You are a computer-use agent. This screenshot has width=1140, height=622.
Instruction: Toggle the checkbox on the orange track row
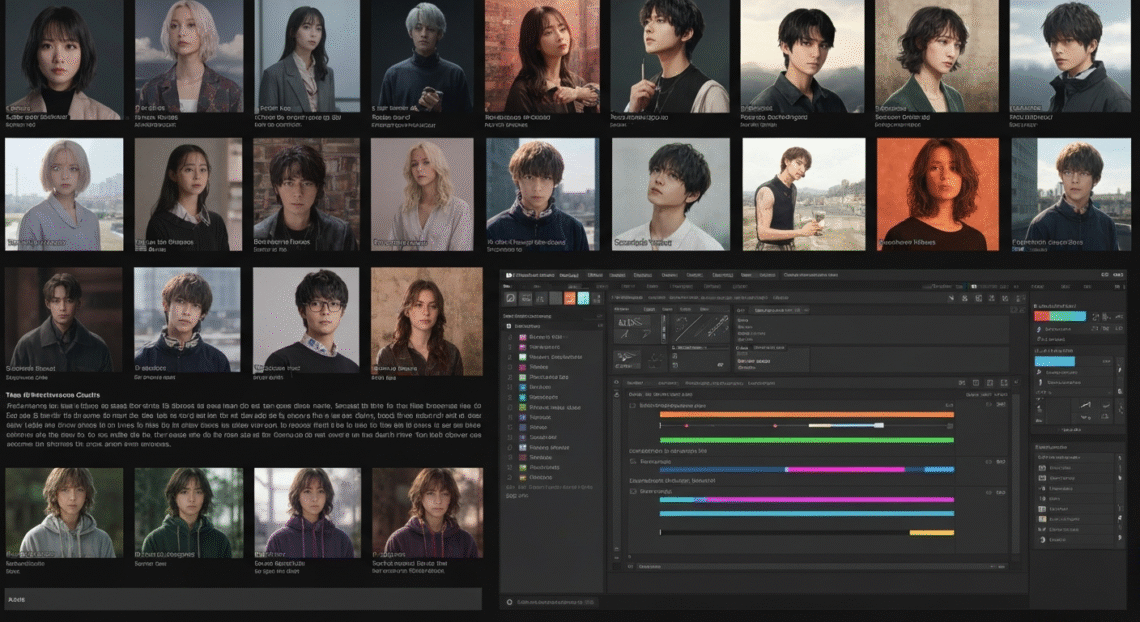pyautogui.click(x=632, y=407)
